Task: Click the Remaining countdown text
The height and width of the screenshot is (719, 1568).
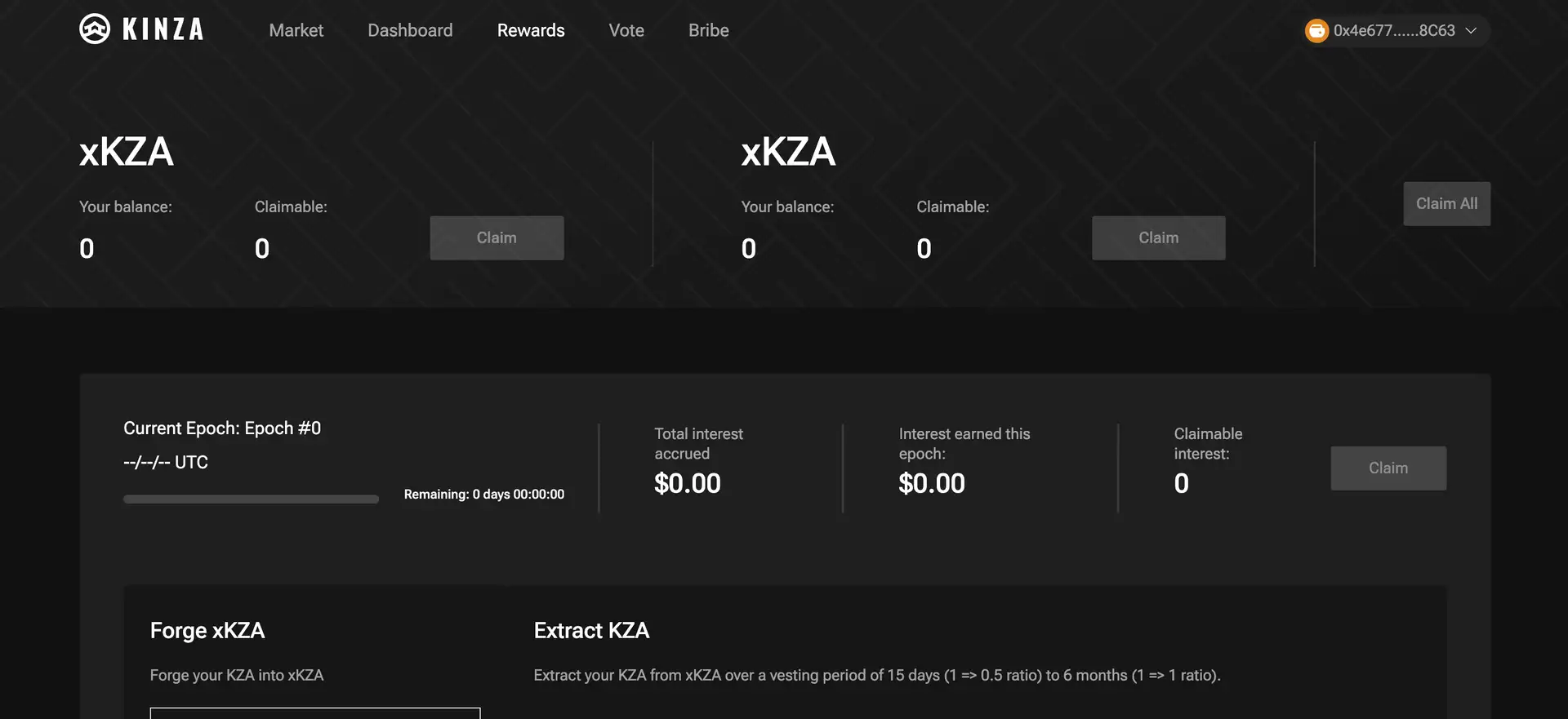Action: coord(483,495)
